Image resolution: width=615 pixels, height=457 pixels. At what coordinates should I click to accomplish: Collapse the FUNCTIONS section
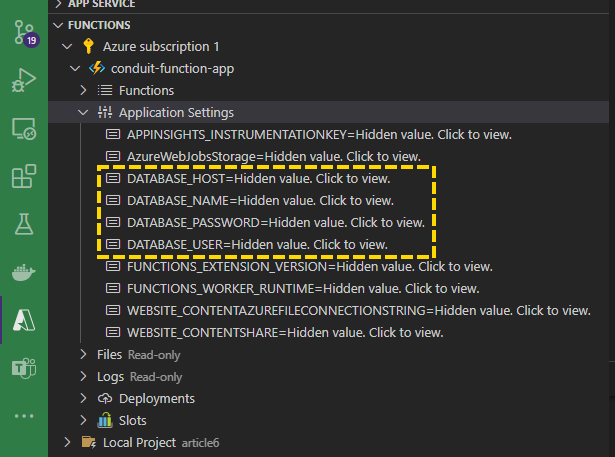pyautogui.click(x=58, y=25)
